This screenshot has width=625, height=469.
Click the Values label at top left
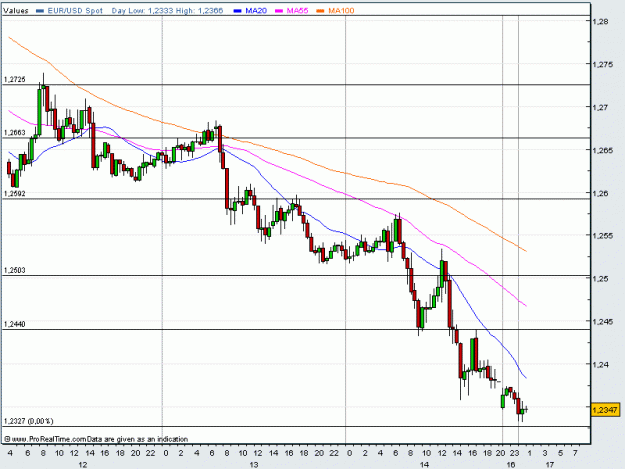(16, 11)
